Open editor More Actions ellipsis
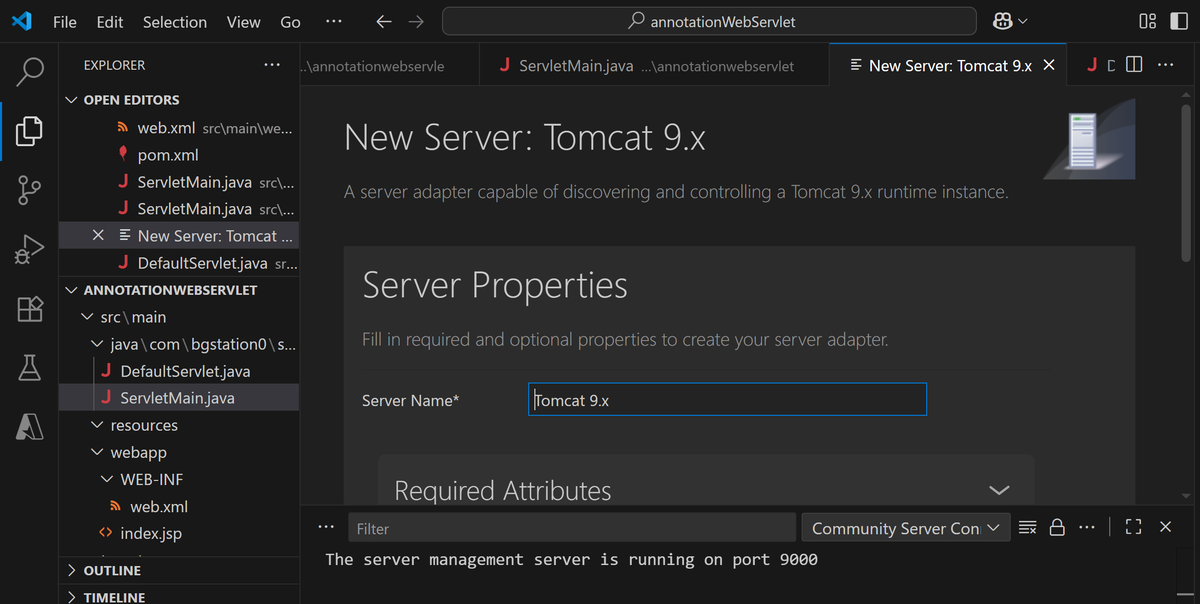This screenshot has height=604, width=1200. pos(1165,65)
